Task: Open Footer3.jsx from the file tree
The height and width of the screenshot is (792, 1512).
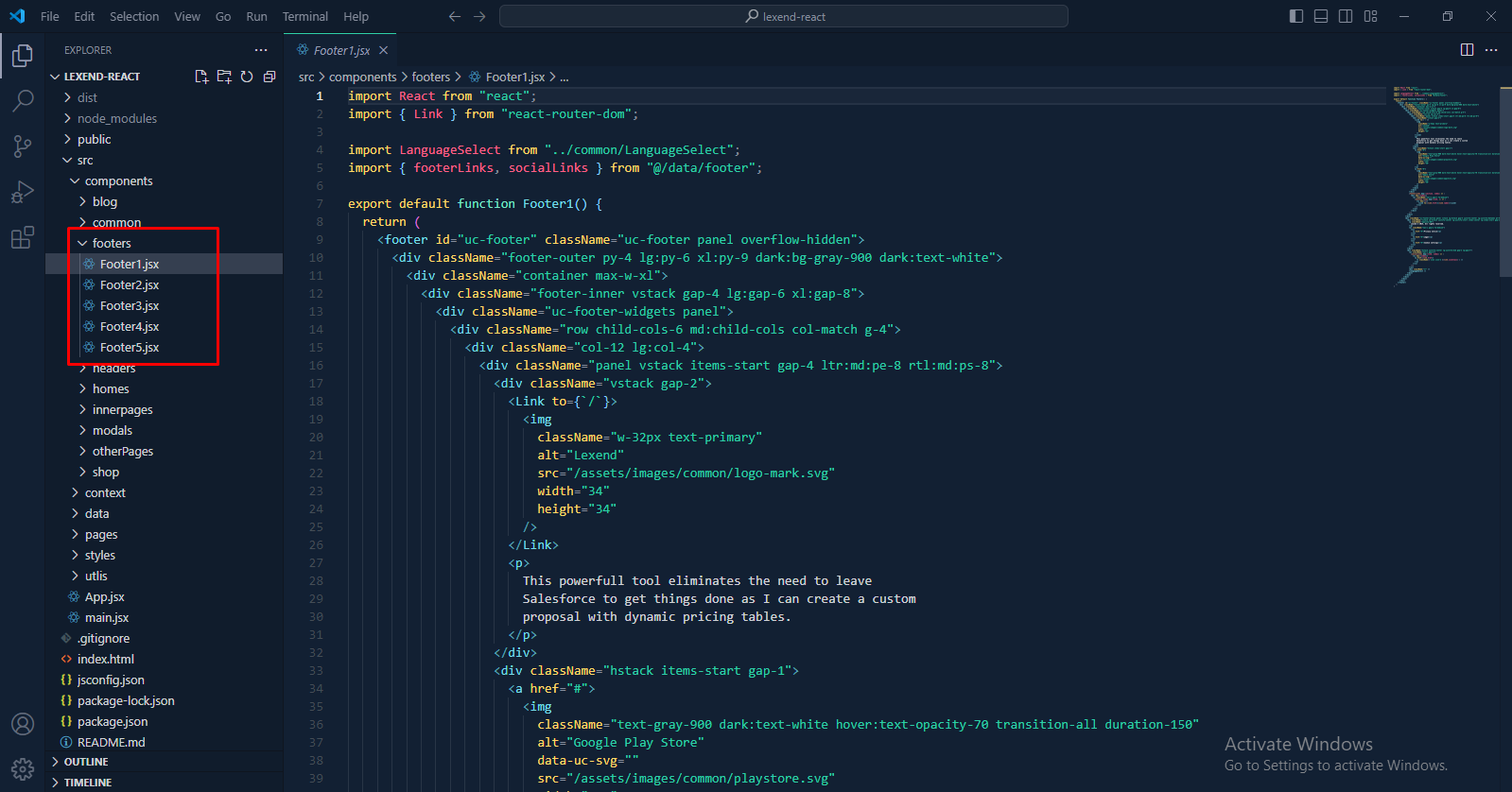Action: pos(130,305)
